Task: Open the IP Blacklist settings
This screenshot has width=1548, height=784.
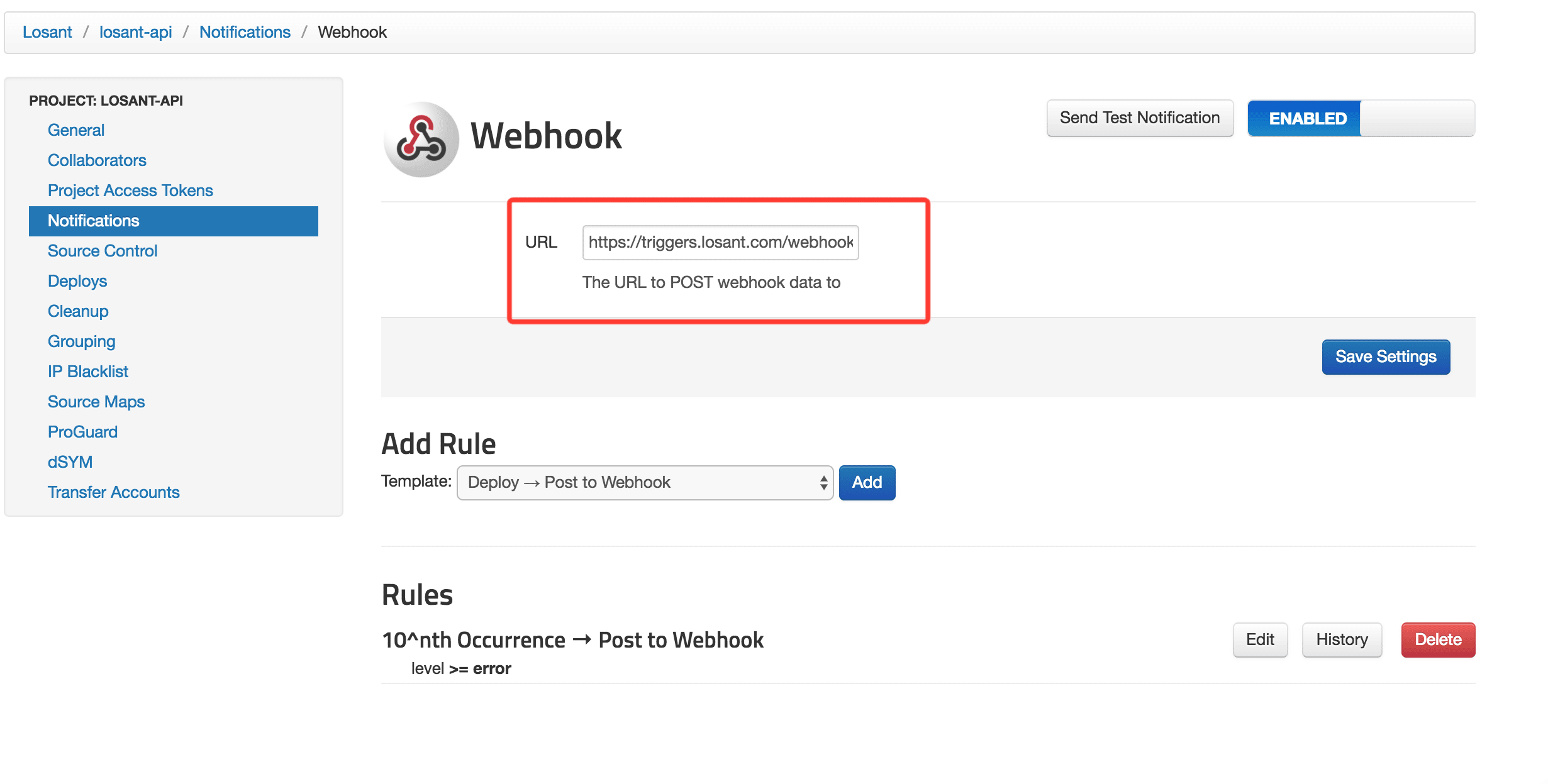Action: point(88,372)
